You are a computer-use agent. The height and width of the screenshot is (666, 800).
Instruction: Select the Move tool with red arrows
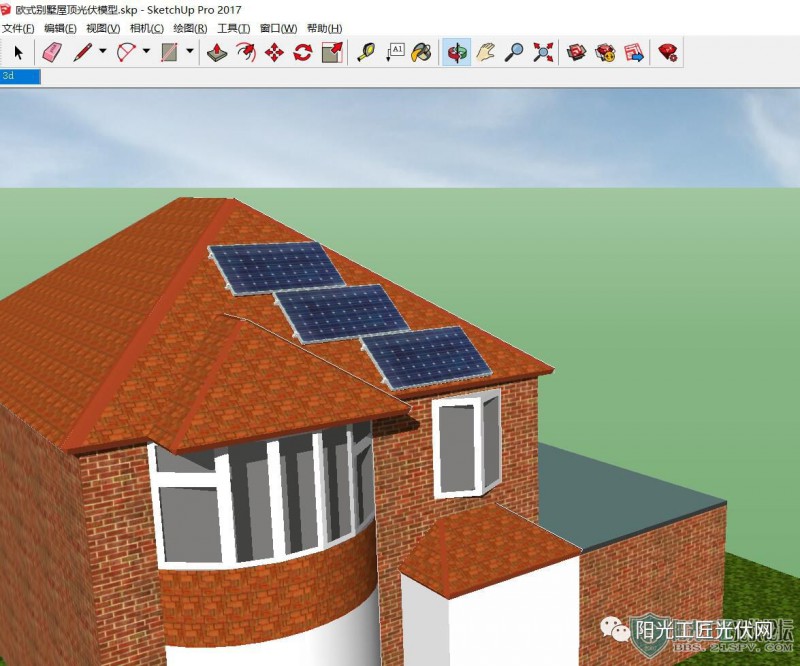click(x=274, y=52)
